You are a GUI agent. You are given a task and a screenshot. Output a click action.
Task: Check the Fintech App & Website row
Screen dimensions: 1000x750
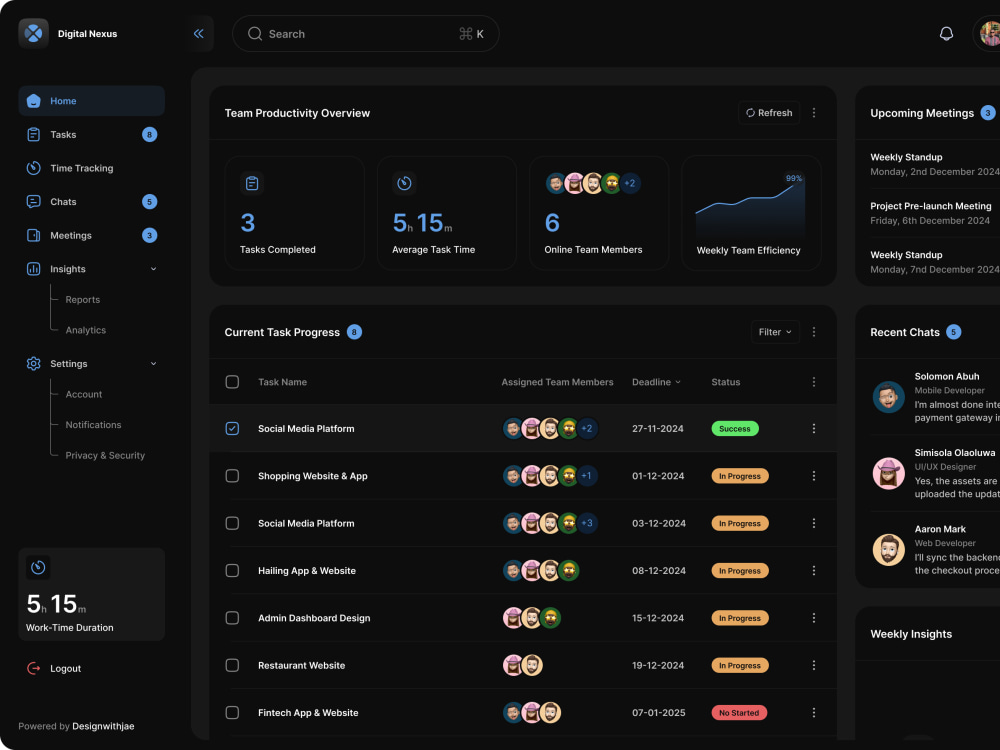point(232,713)
